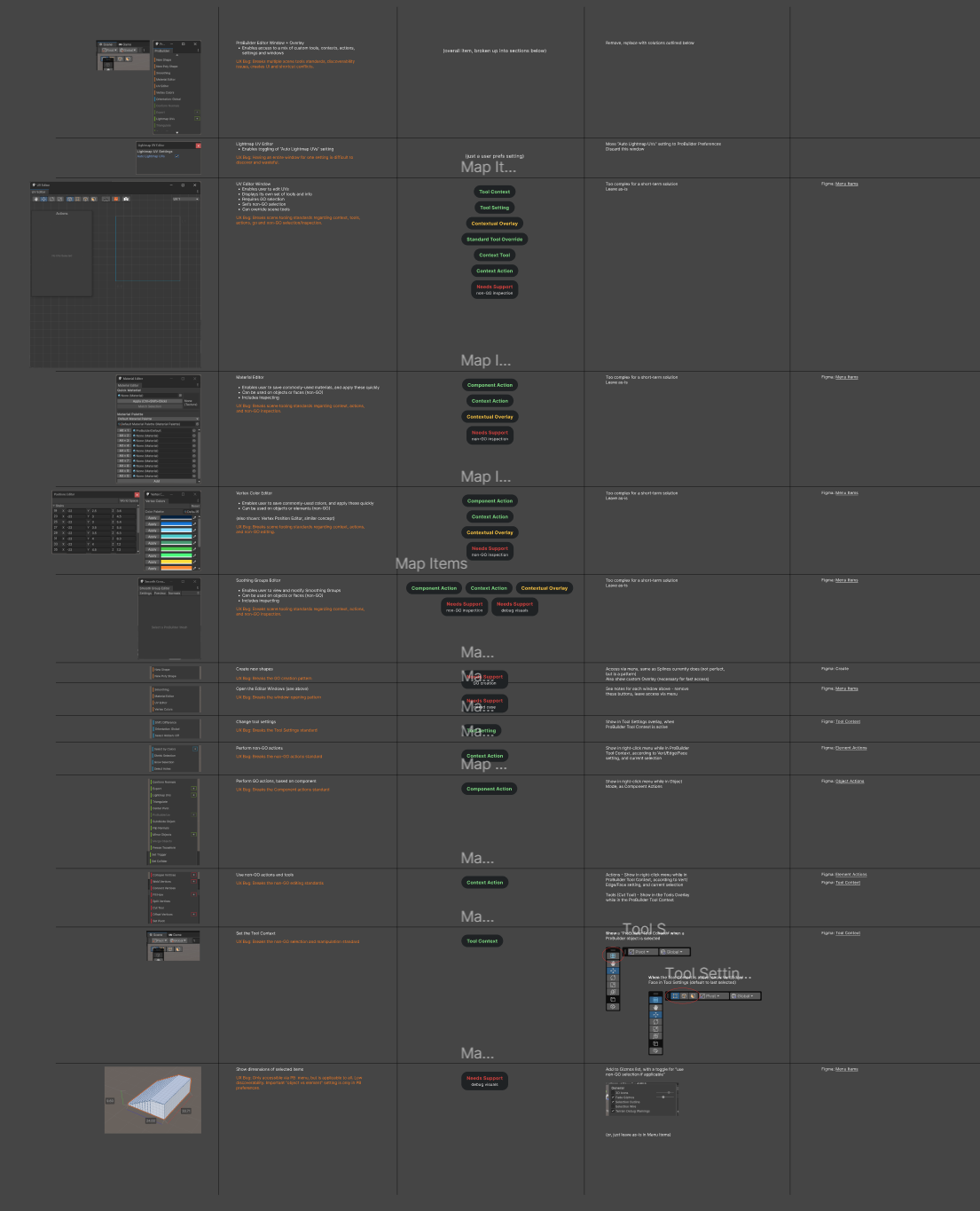Adjust the Fade Gizmos slider in Gizmos list
This screenshot has width=980, height=1211.
pyautogui.click(x=665, y=1097)
